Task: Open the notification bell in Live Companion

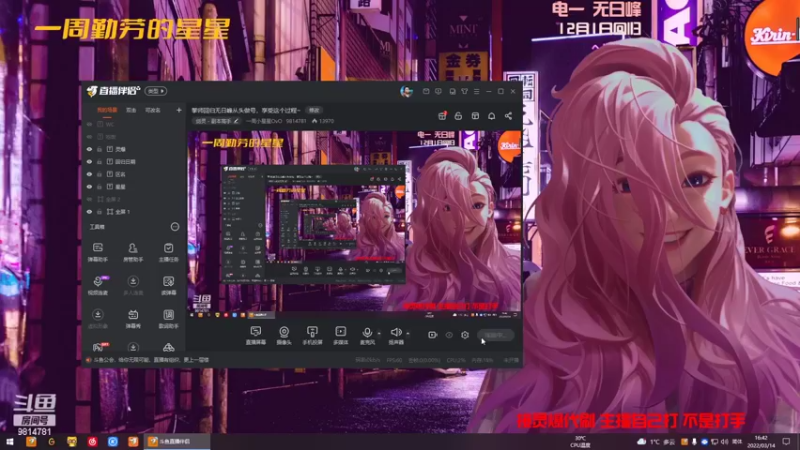Action: pos(491,116)
